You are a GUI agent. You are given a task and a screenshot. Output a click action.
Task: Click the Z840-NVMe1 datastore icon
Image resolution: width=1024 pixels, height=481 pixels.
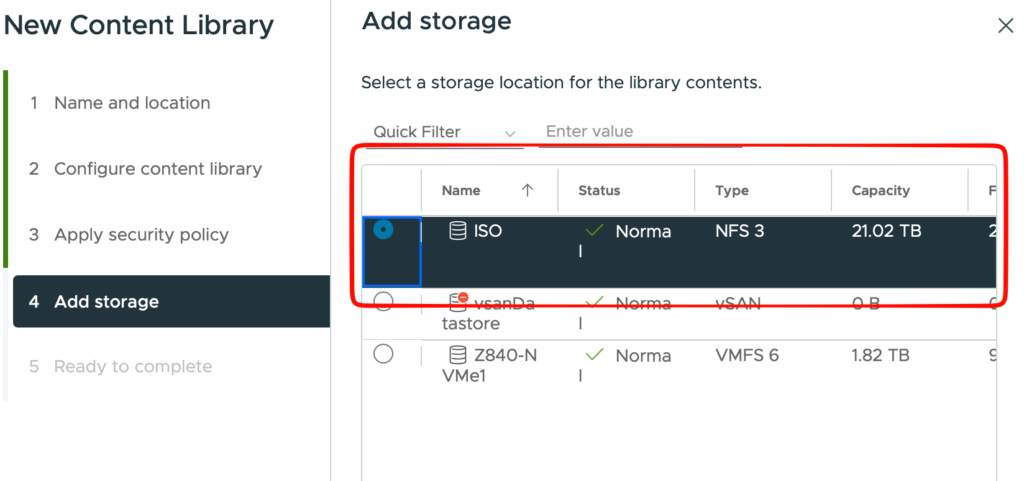click(x=458, y=355)
